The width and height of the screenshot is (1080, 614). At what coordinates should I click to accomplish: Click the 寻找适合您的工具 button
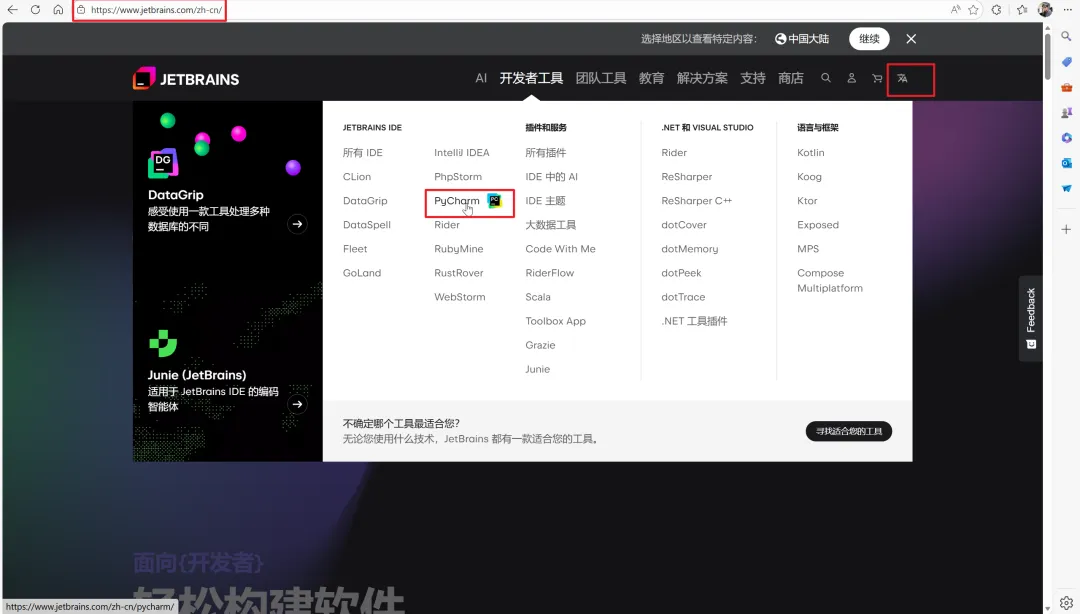tap(849, 431)
